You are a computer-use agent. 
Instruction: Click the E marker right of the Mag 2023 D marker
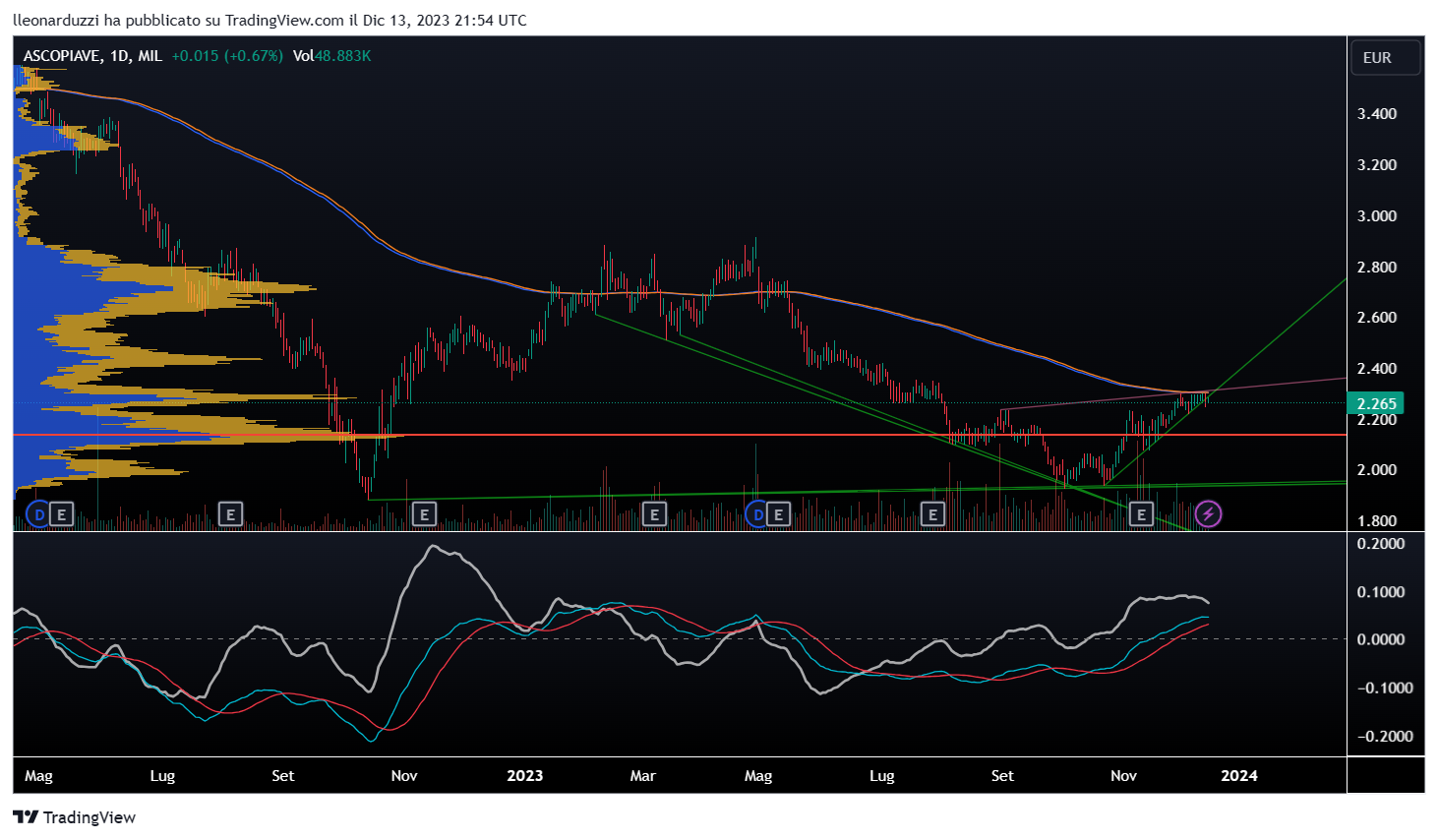click(x=779, y=513)
